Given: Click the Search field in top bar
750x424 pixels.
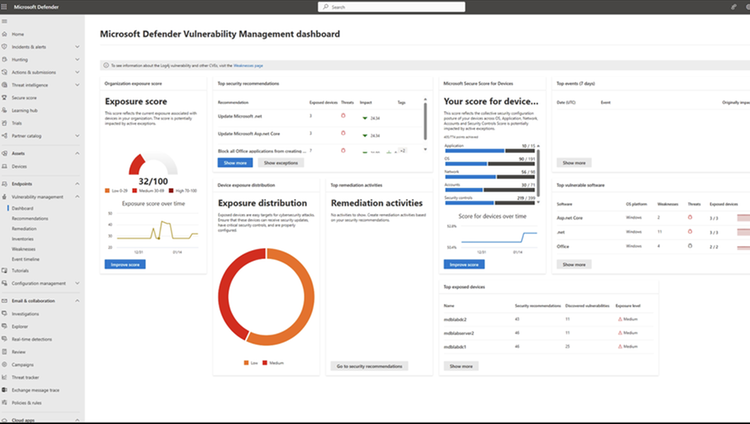Looking at the screenshot, I should 391,7.
